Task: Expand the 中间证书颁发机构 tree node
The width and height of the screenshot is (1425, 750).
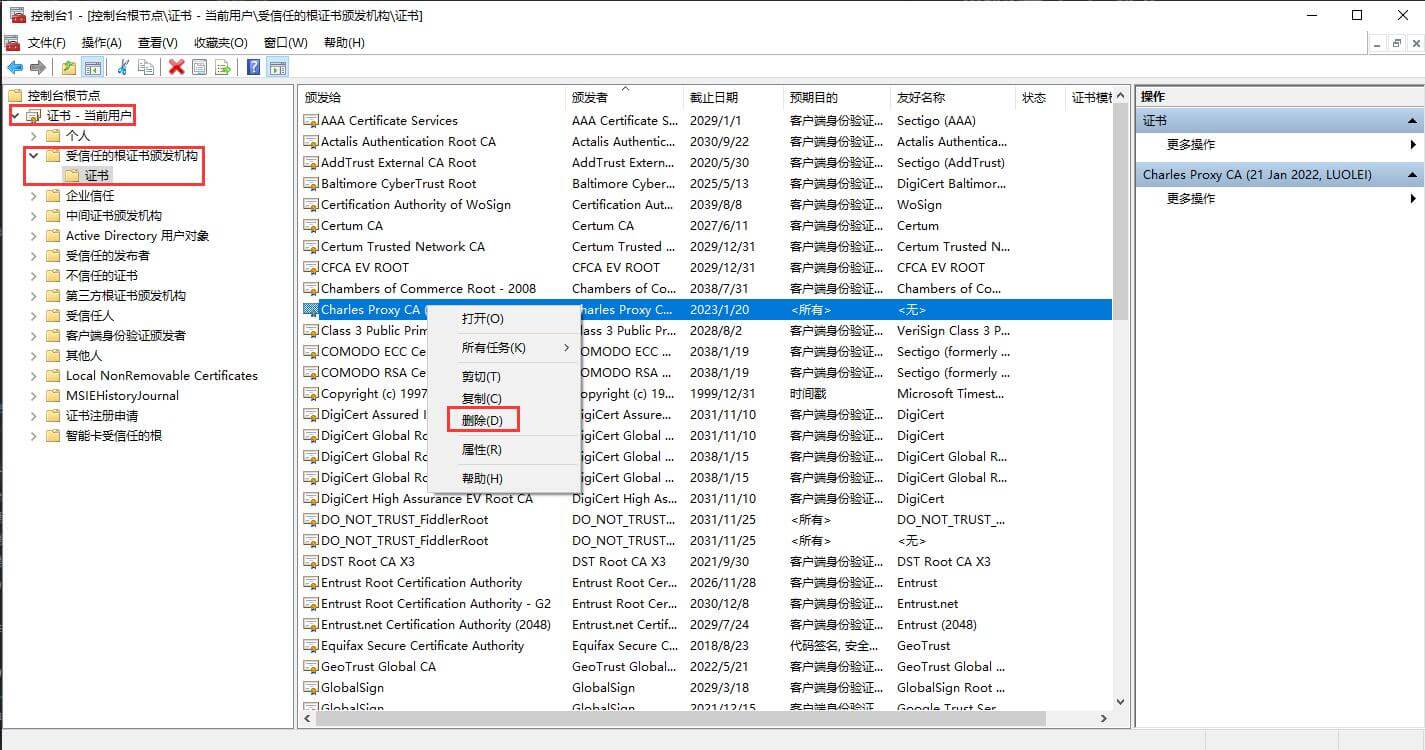Action: 34,216
